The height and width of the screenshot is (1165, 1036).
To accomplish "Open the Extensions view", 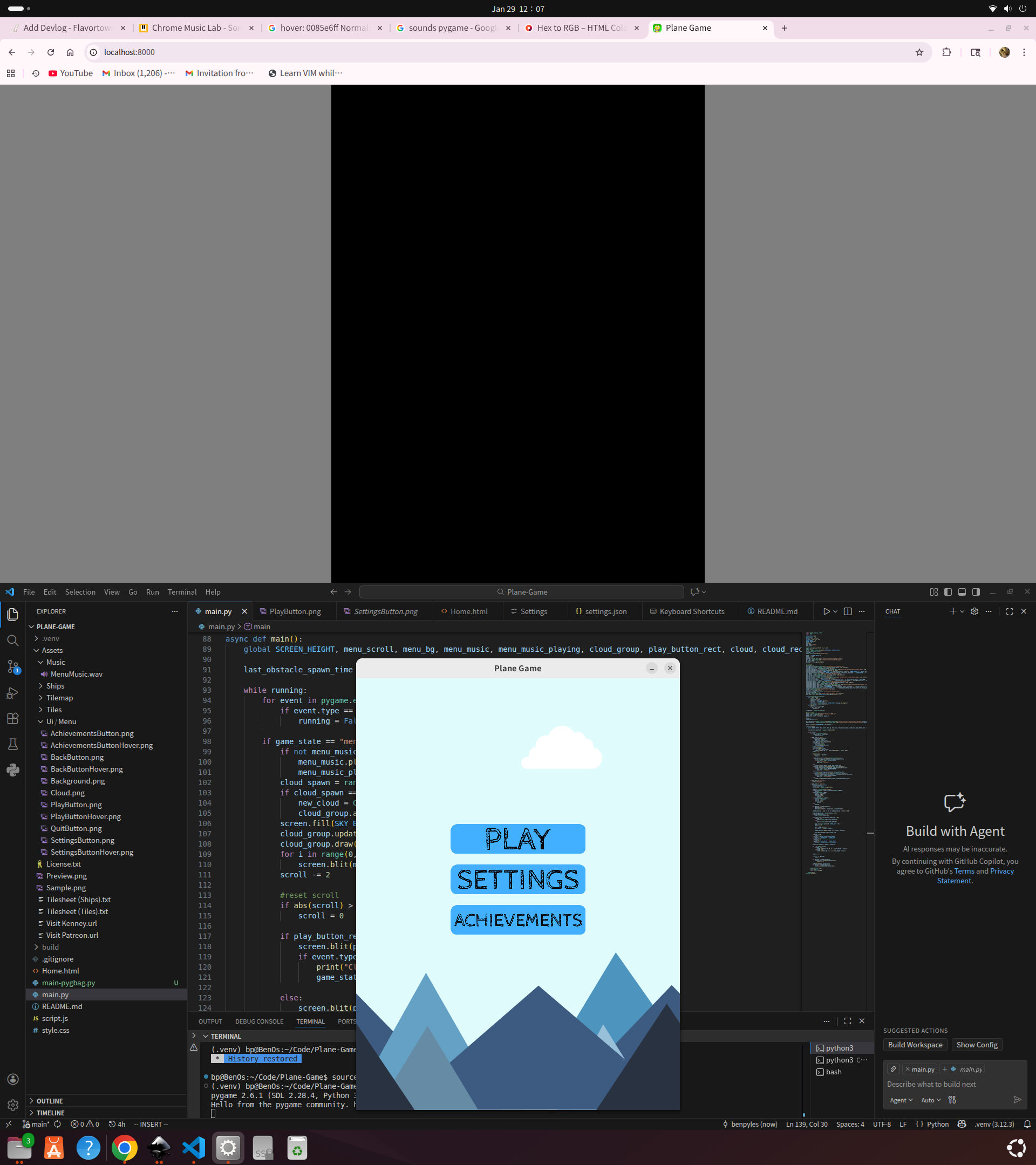I will 12,718.
